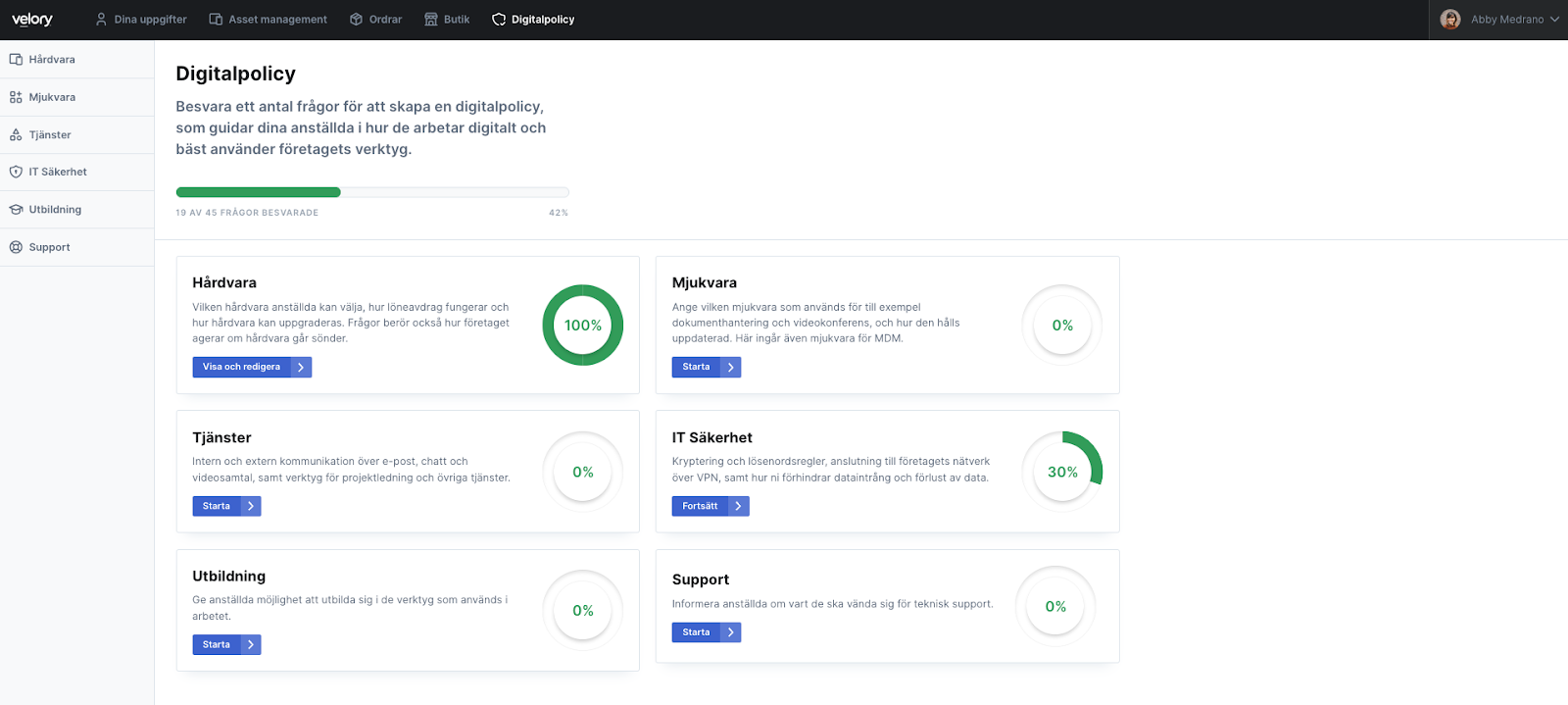Click arrow on Mjukvara Starta button

(731, 367)
